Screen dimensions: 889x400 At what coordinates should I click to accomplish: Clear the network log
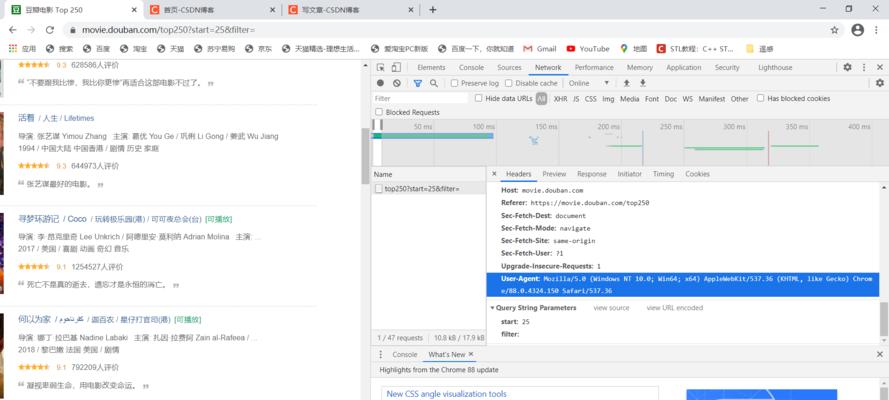tap(397, 83)
